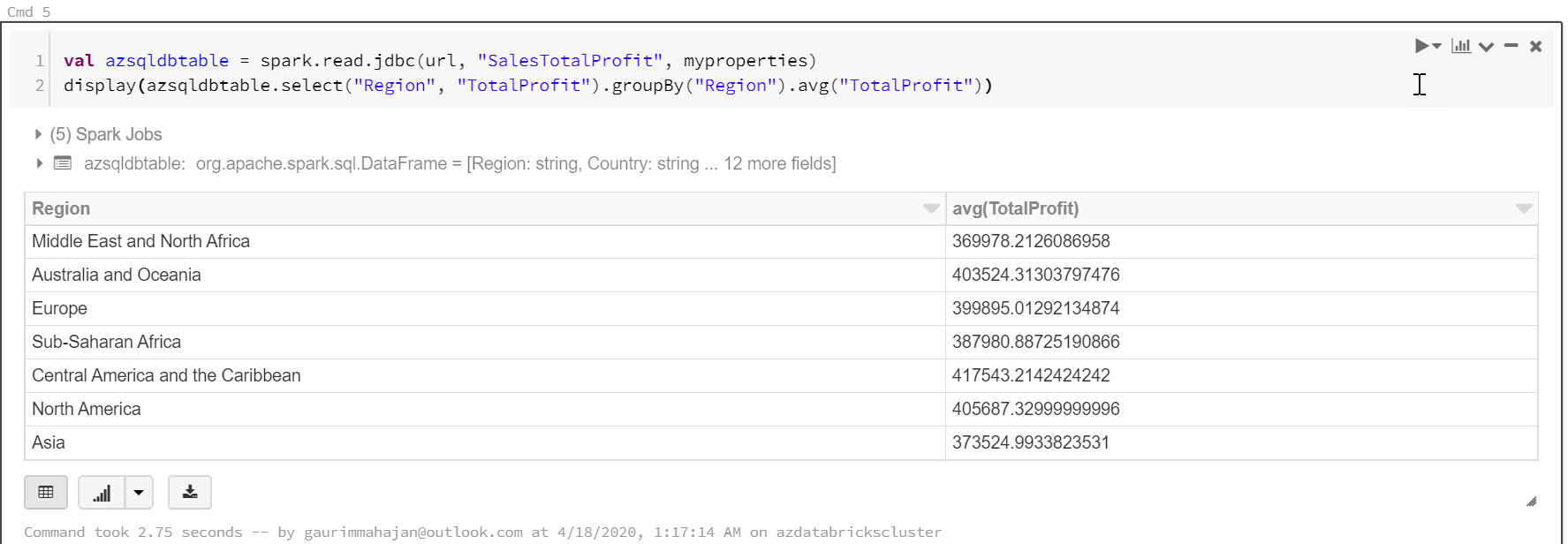The image size is (1568, 544).
Task: Switch results to table view
Action: tap(46, 493)
